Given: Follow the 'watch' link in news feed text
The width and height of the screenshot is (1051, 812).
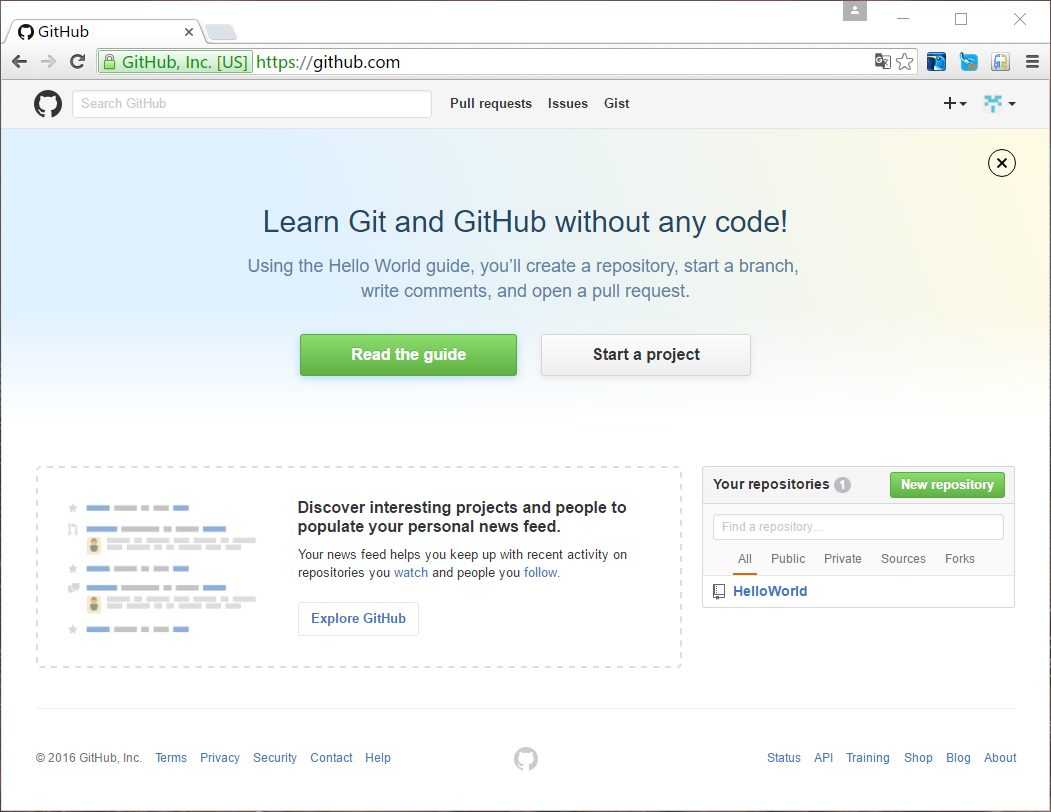Looking at the screenshot, I should (411, 573).
